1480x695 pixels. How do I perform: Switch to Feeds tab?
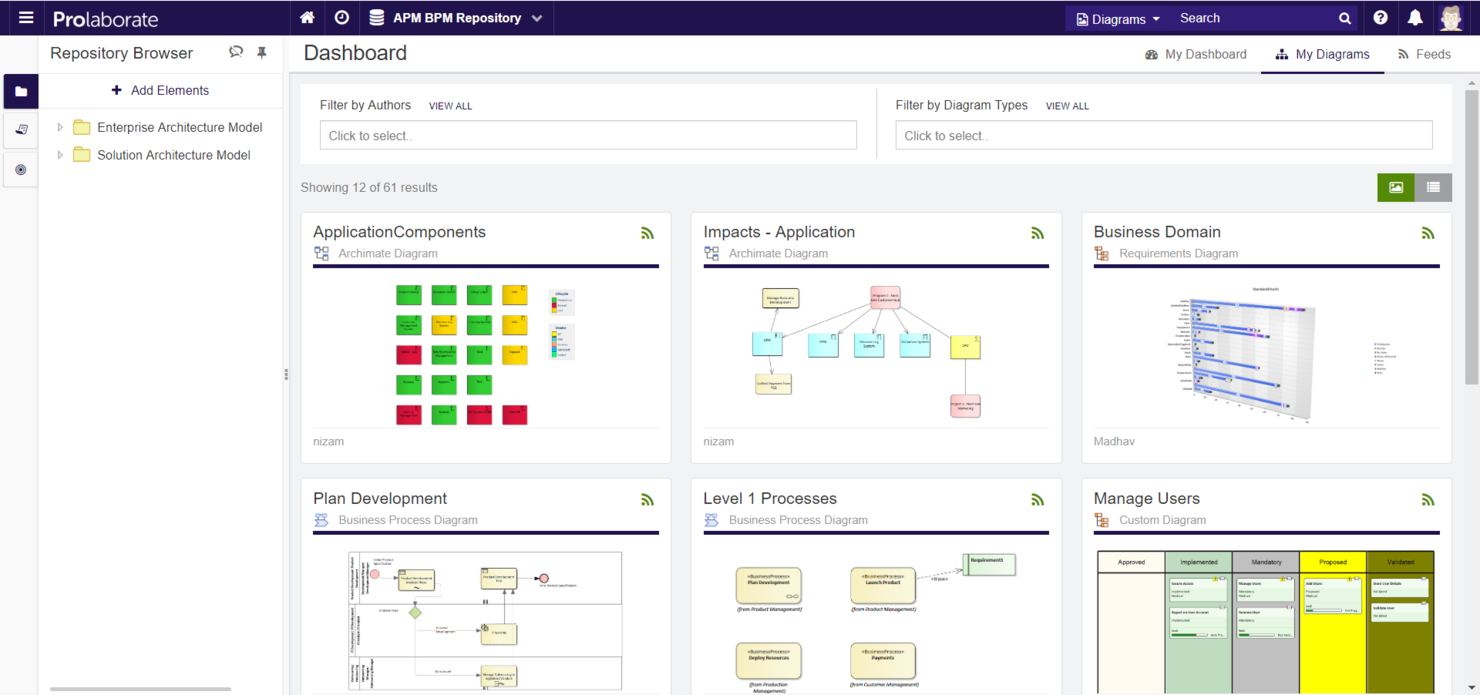click(1424, 54)
